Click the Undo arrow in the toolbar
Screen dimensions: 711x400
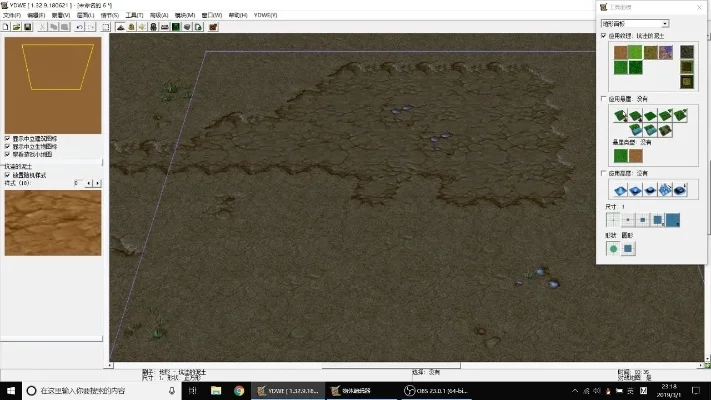[80, 27]
